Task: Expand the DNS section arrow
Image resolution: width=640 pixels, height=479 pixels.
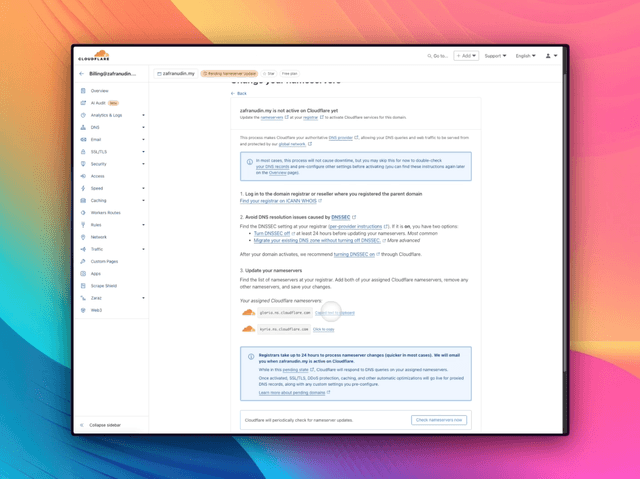Action: point(143,127)
